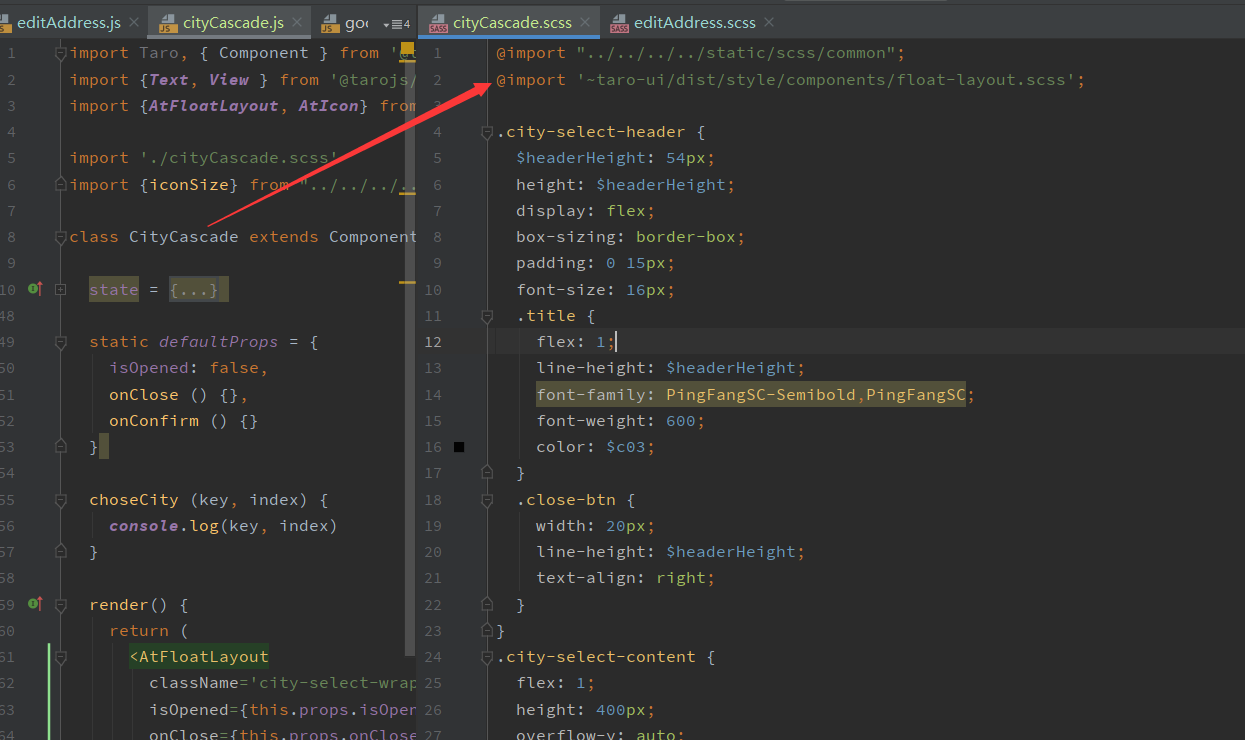Click the SASS file icon on editAddress.scss tab
This screenshot has width=1245, height=740.
point(619,23)
